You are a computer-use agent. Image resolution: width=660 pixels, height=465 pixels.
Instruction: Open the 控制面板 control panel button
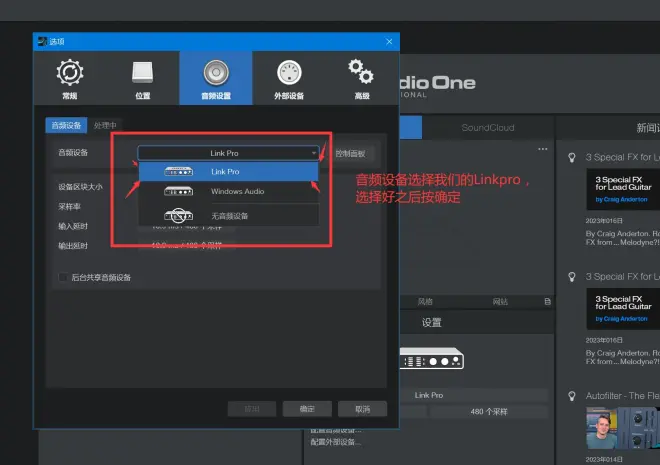(x=350, y=154)
